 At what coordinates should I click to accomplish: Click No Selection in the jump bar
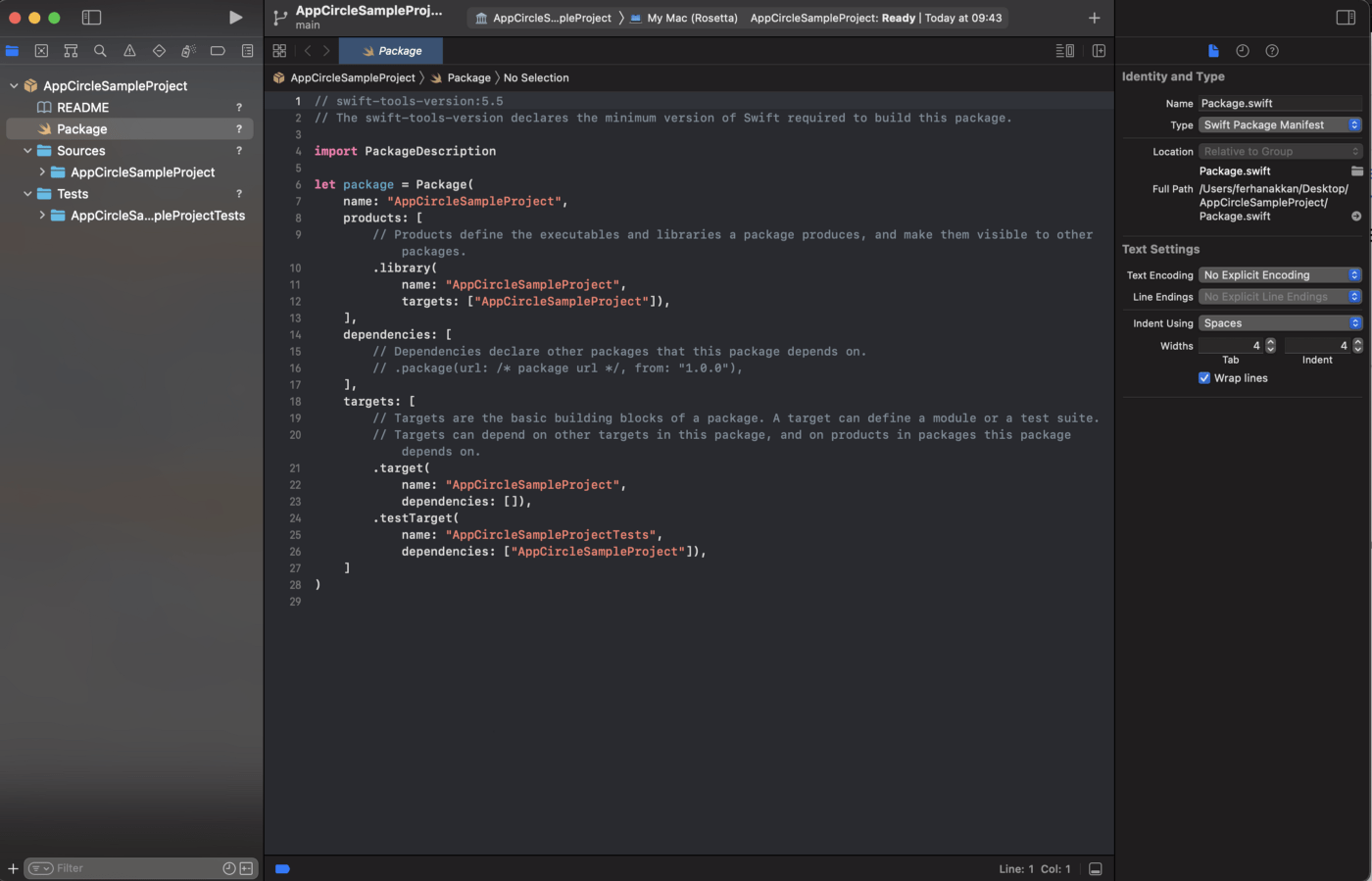tap(536, 78)
